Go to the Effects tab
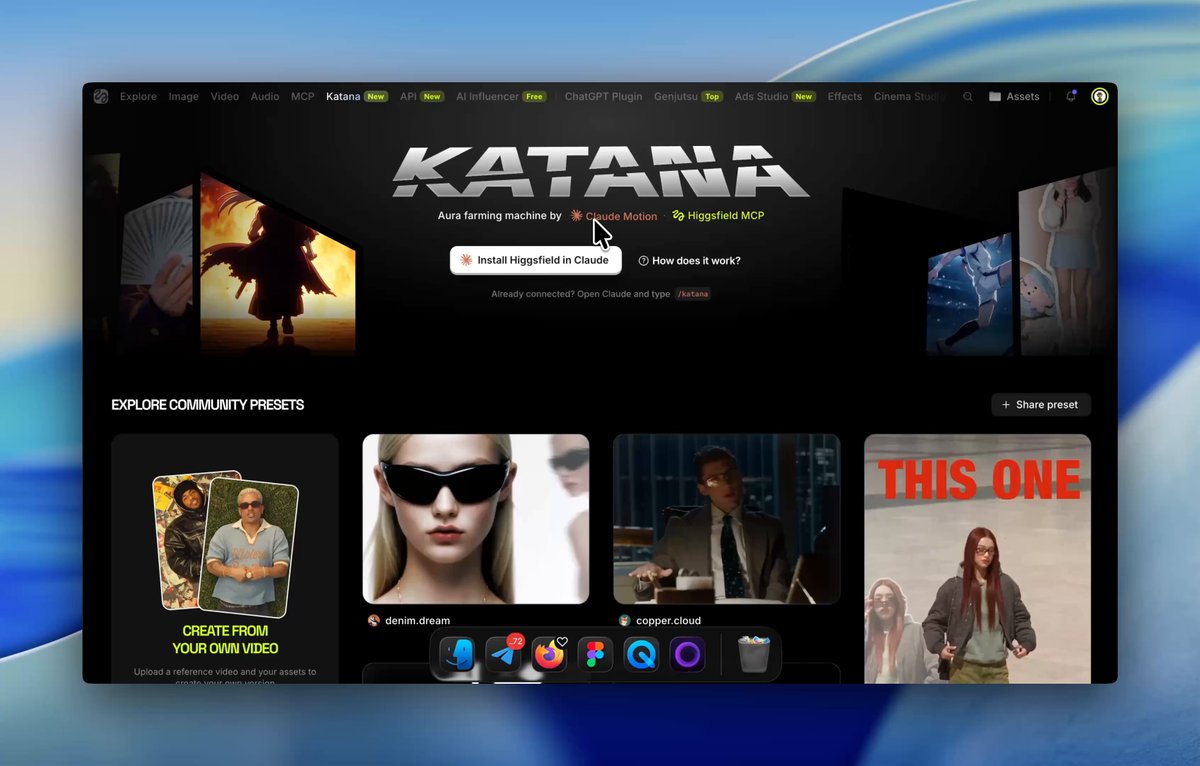The height and width of the screenshot is (766, 1200). tap(845, 97)
